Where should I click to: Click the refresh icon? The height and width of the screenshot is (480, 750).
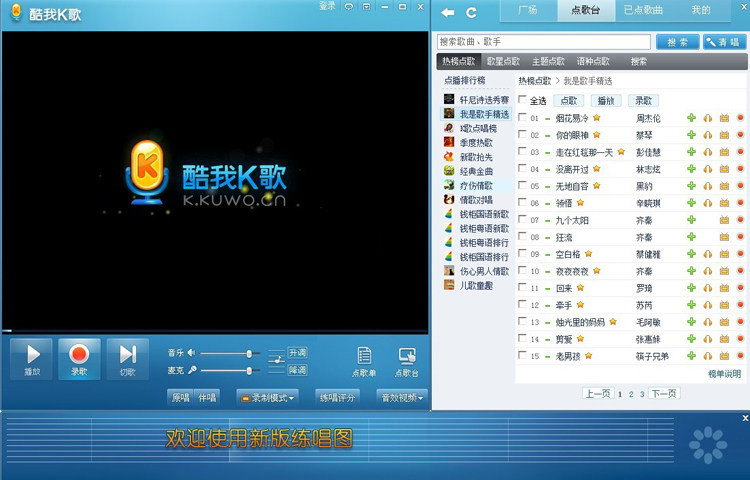coord(471,12)
